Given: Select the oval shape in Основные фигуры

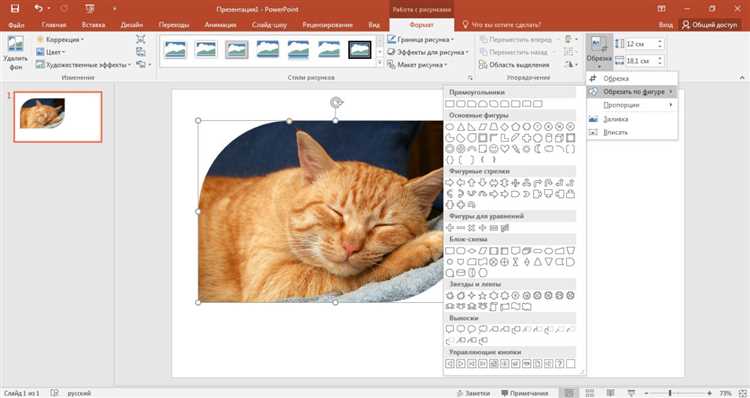Looking at the screenshot, I should [x=450, y=127].
